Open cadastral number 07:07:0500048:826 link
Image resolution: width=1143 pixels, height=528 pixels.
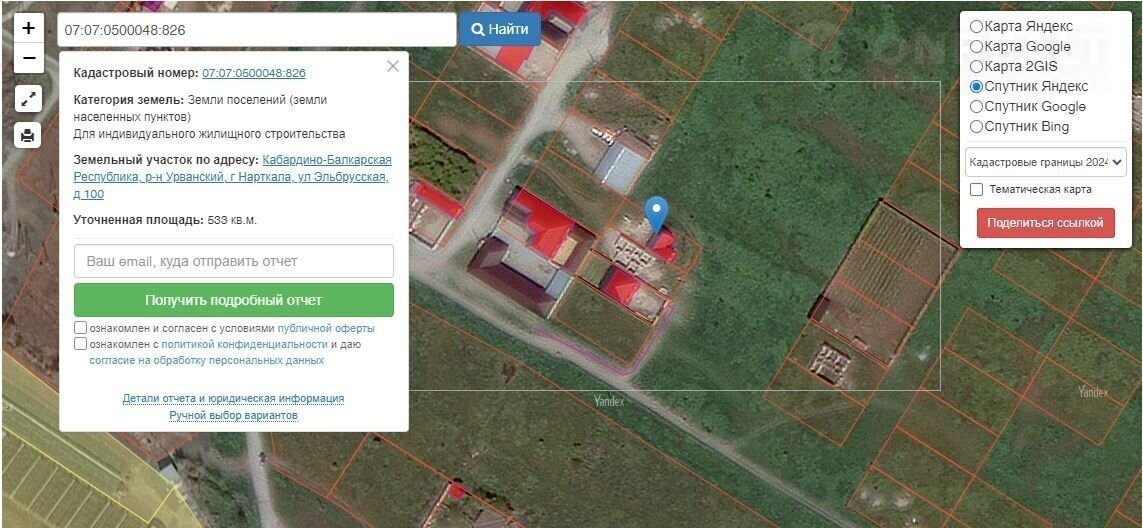point(254,73)
